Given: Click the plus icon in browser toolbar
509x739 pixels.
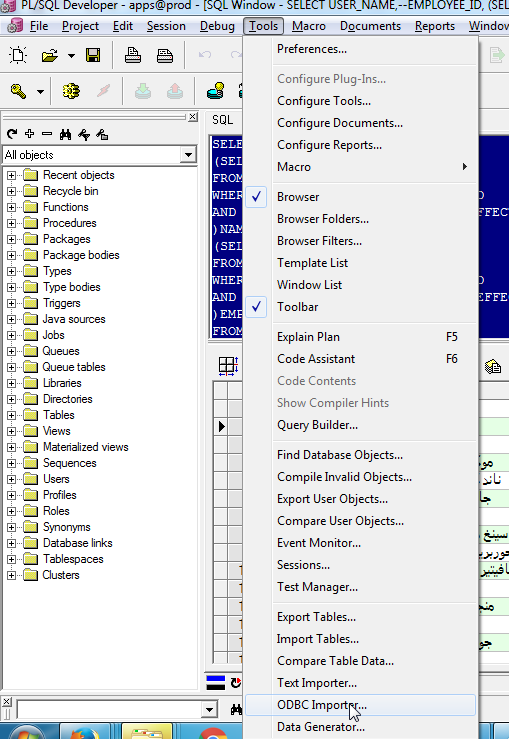Looking at the screenshot, I should coord(29,134).
